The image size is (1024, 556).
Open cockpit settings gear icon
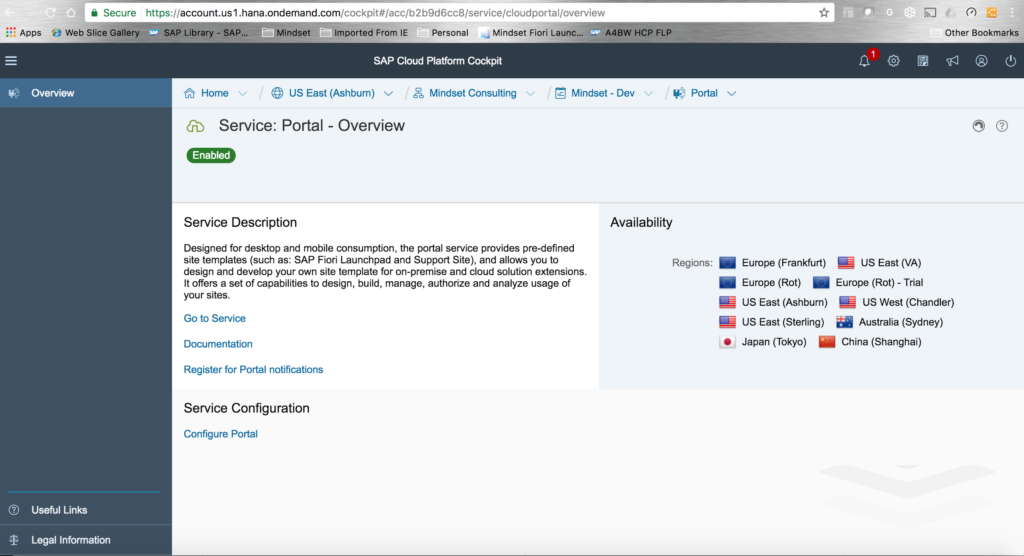[893, 61]
